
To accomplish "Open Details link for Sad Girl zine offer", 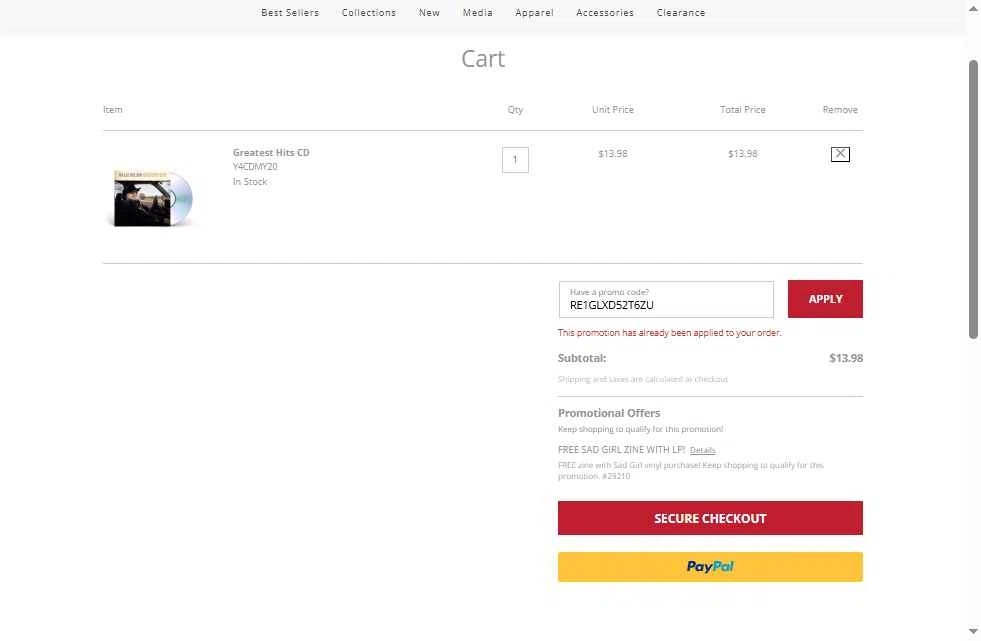I will 703,450.
